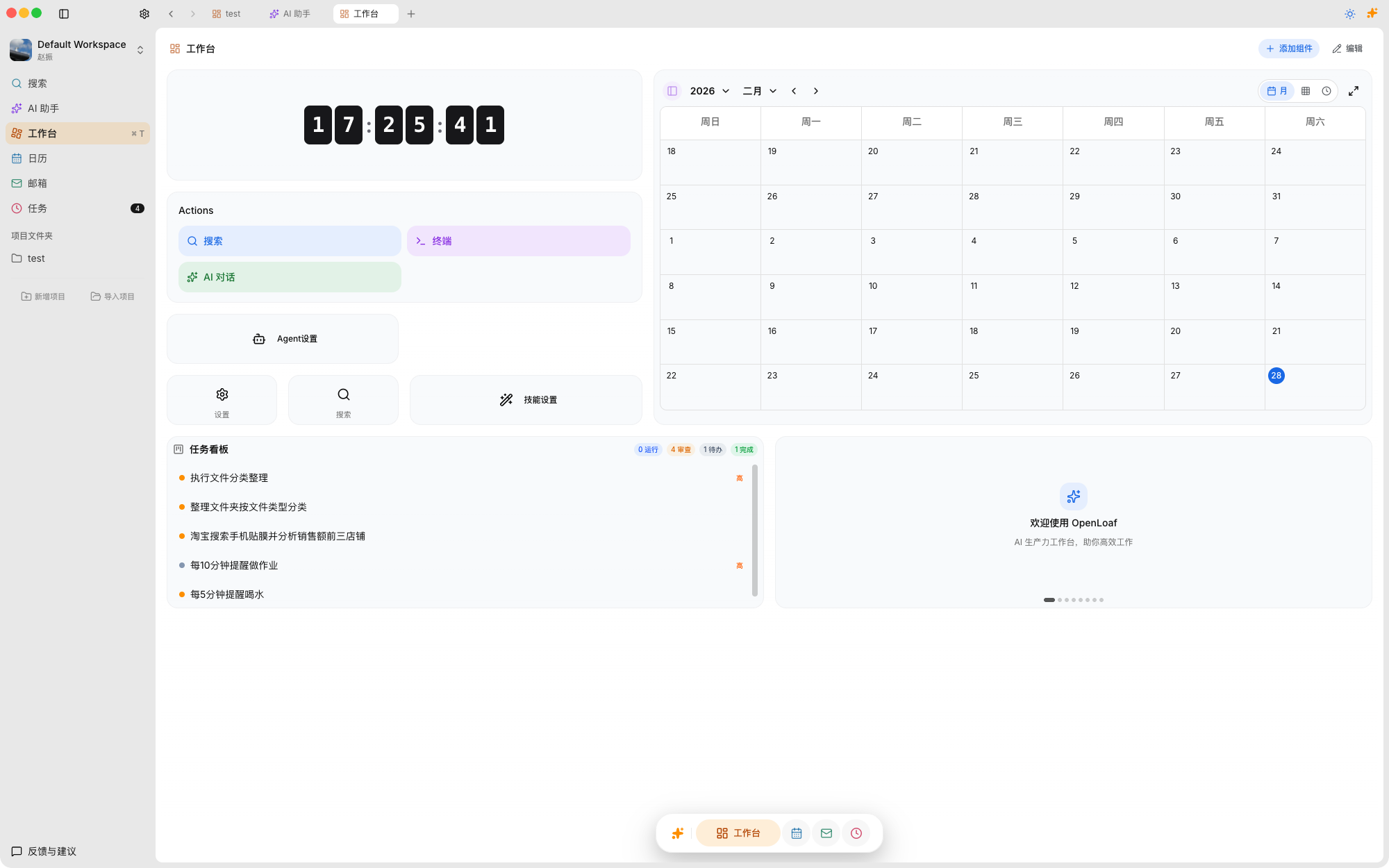The height and width of the screenshot is (868, 1389).
Task: Switch to the AI 助手 tab
Action: click(x=290, y=14)
